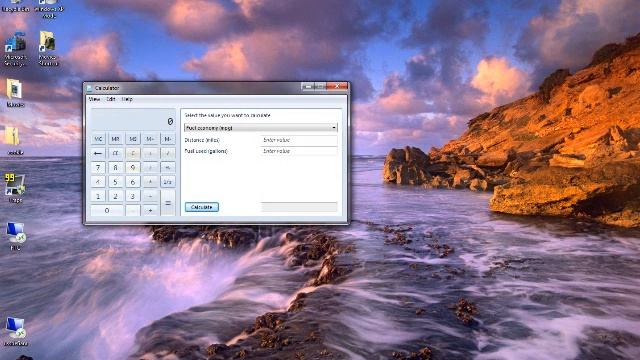640x360 pixels.
Task: Open the Help menu in Calculator
Action: point(127,99)
